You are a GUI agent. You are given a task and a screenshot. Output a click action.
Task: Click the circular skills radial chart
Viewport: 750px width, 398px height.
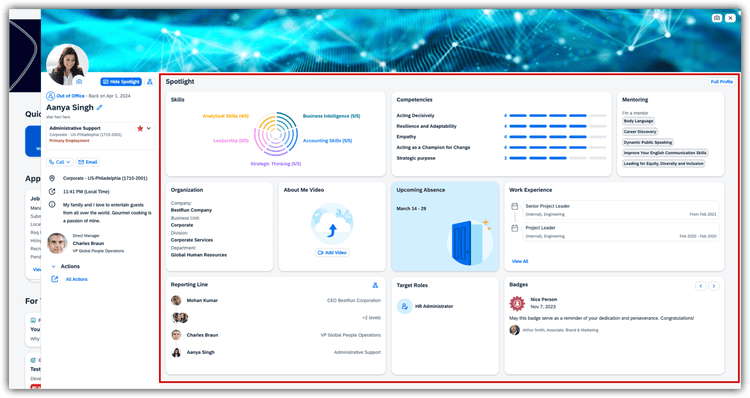276,134
